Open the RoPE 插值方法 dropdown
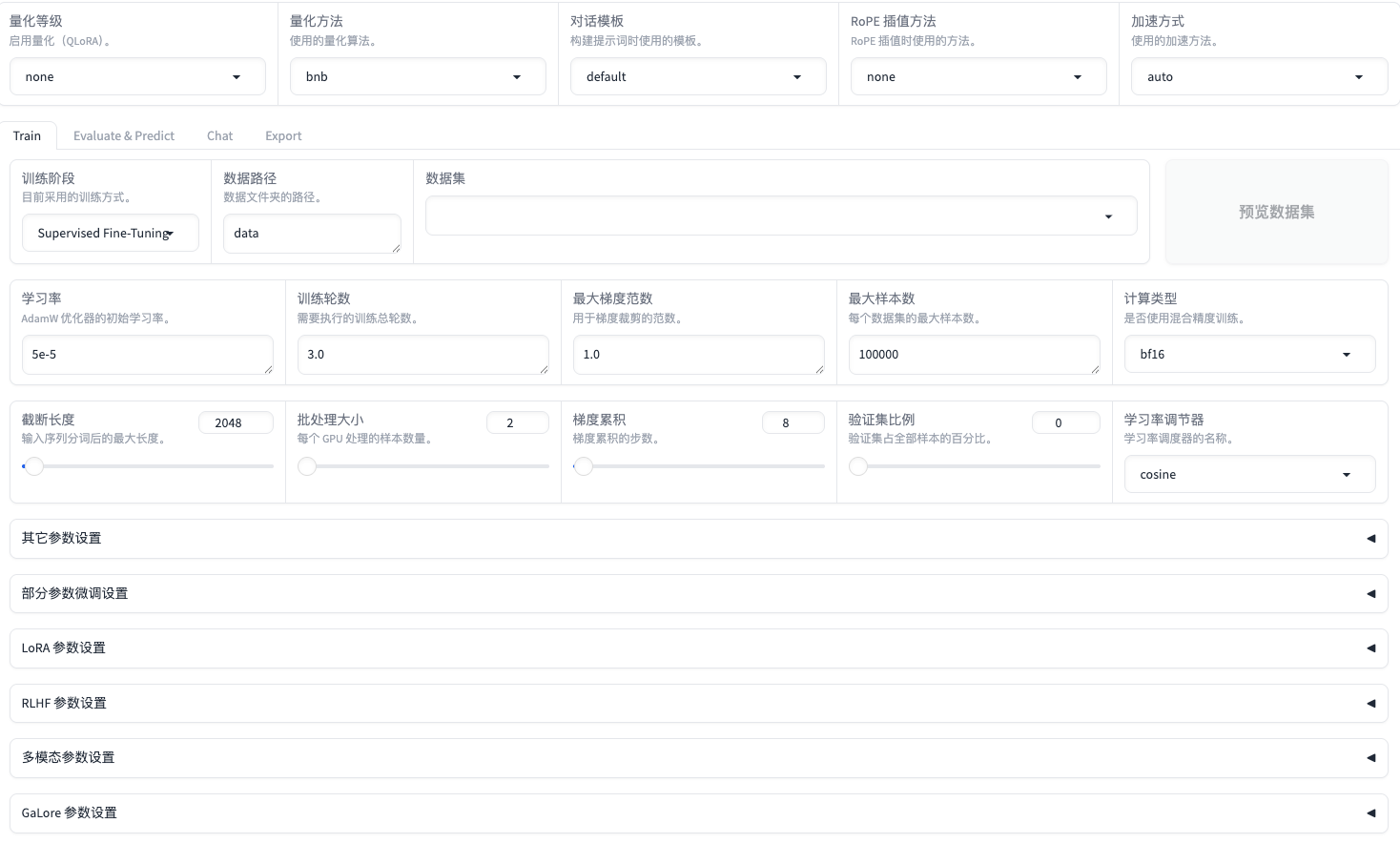Viewport: 1400px width, 843px height. pos(978,76)
